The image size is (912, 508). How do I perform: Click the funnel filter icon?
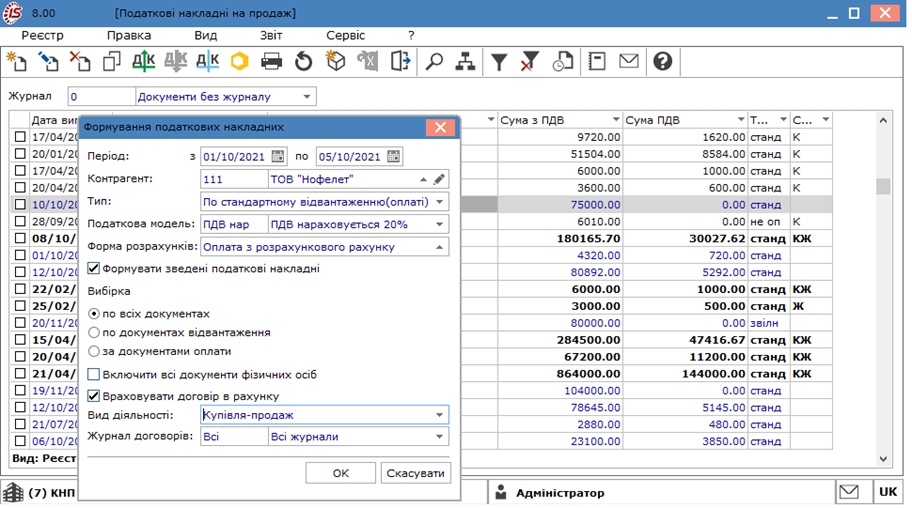(x=499, y=61)
